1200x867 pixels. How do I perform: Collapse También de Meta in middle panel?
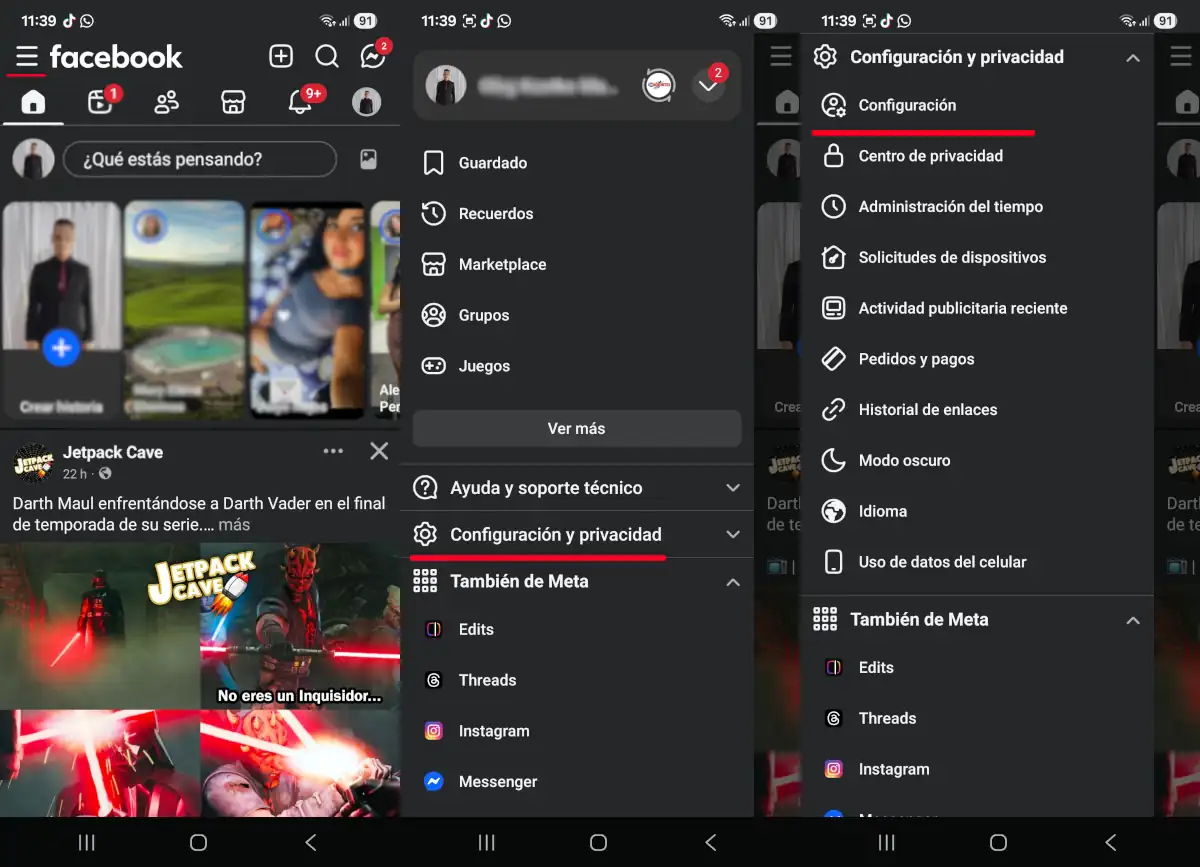(577, 581)
